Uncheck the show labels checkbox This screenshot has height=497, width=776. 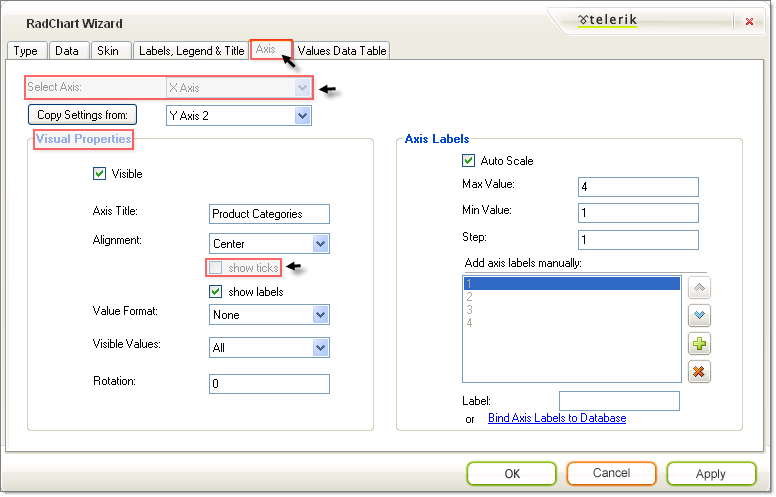pyautogui.click(x=216, y=292)
